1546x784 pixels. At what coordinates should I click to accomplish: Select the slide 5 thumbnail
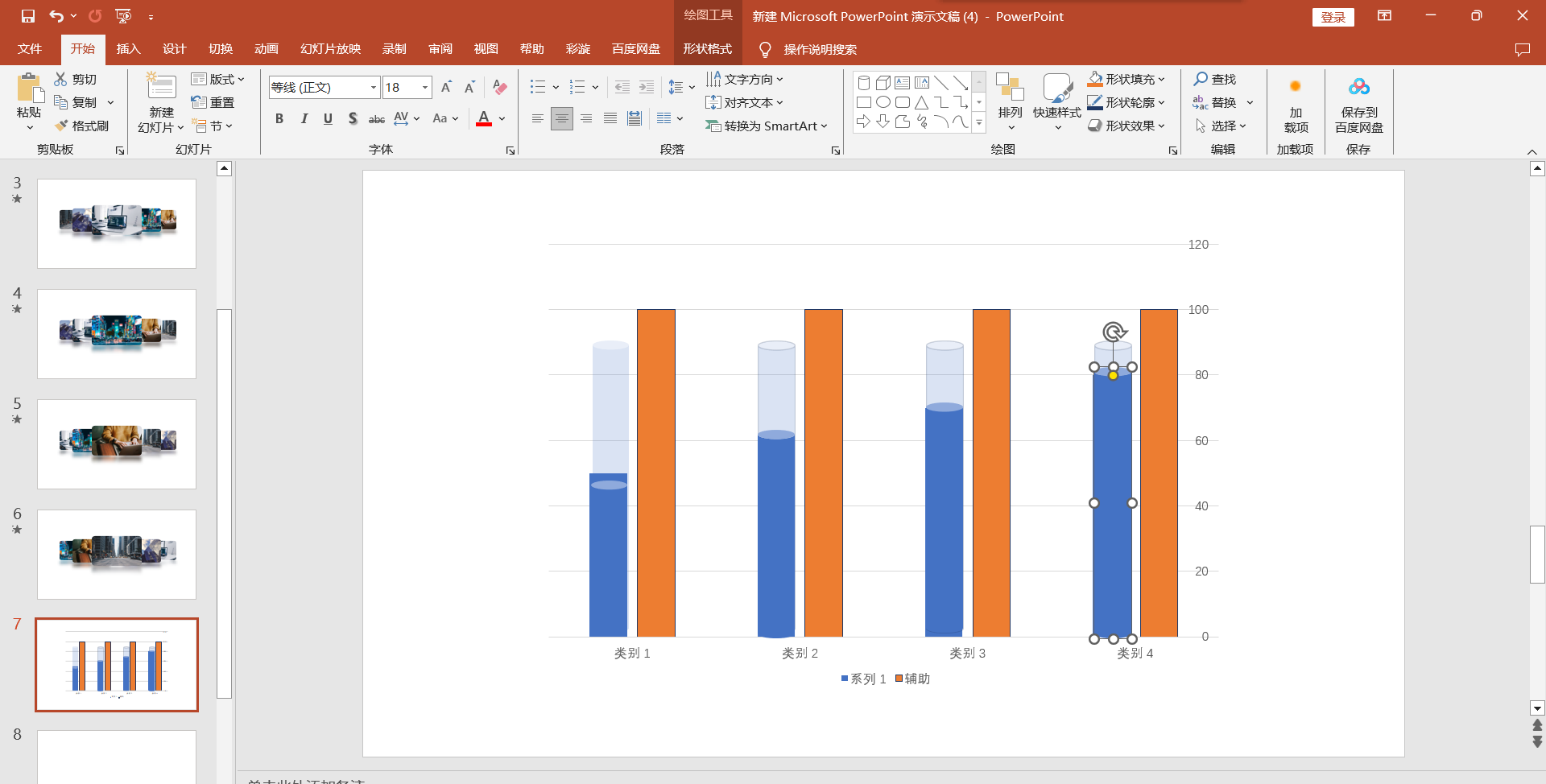pyautogui.click(x=117, y=444)
